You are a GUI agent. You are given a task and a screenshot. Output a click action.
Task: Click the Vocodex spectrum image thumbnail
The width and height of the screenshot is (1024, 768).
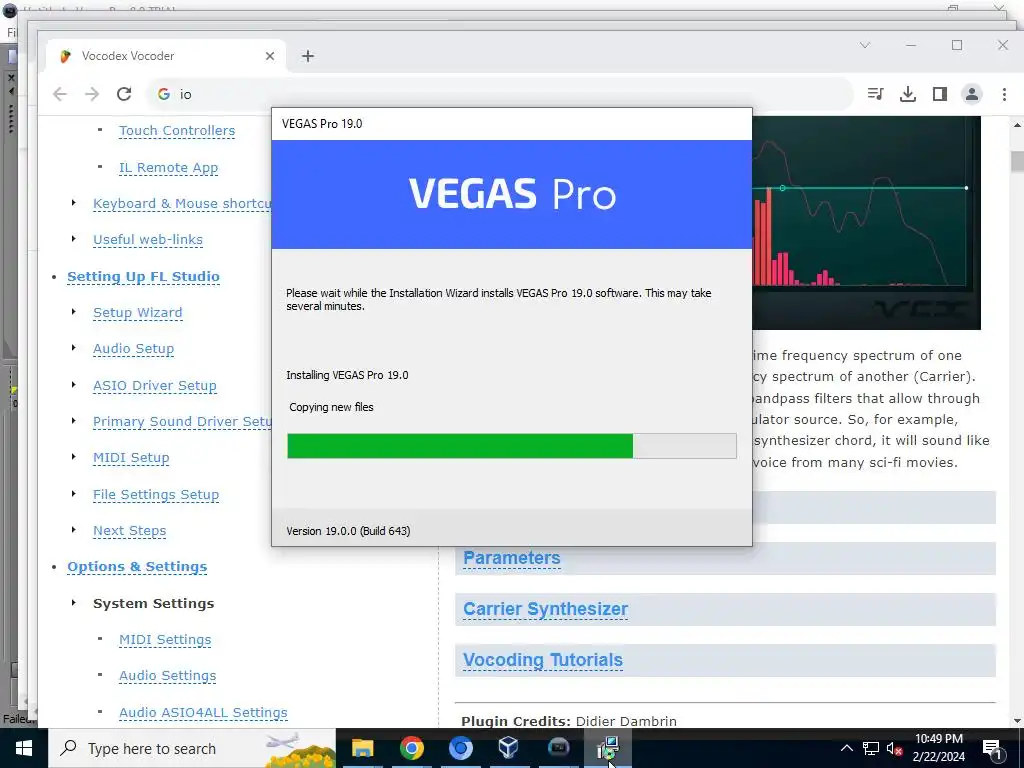pos(866,223)
